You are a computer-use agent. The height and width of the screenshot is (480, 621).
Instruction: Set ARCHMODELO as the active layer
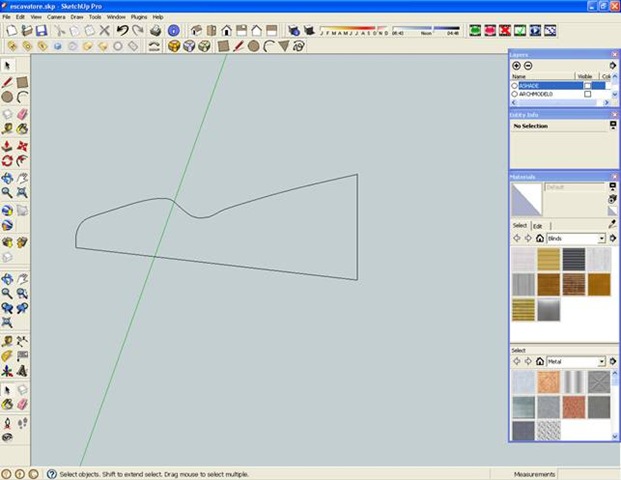coord(514,94)
